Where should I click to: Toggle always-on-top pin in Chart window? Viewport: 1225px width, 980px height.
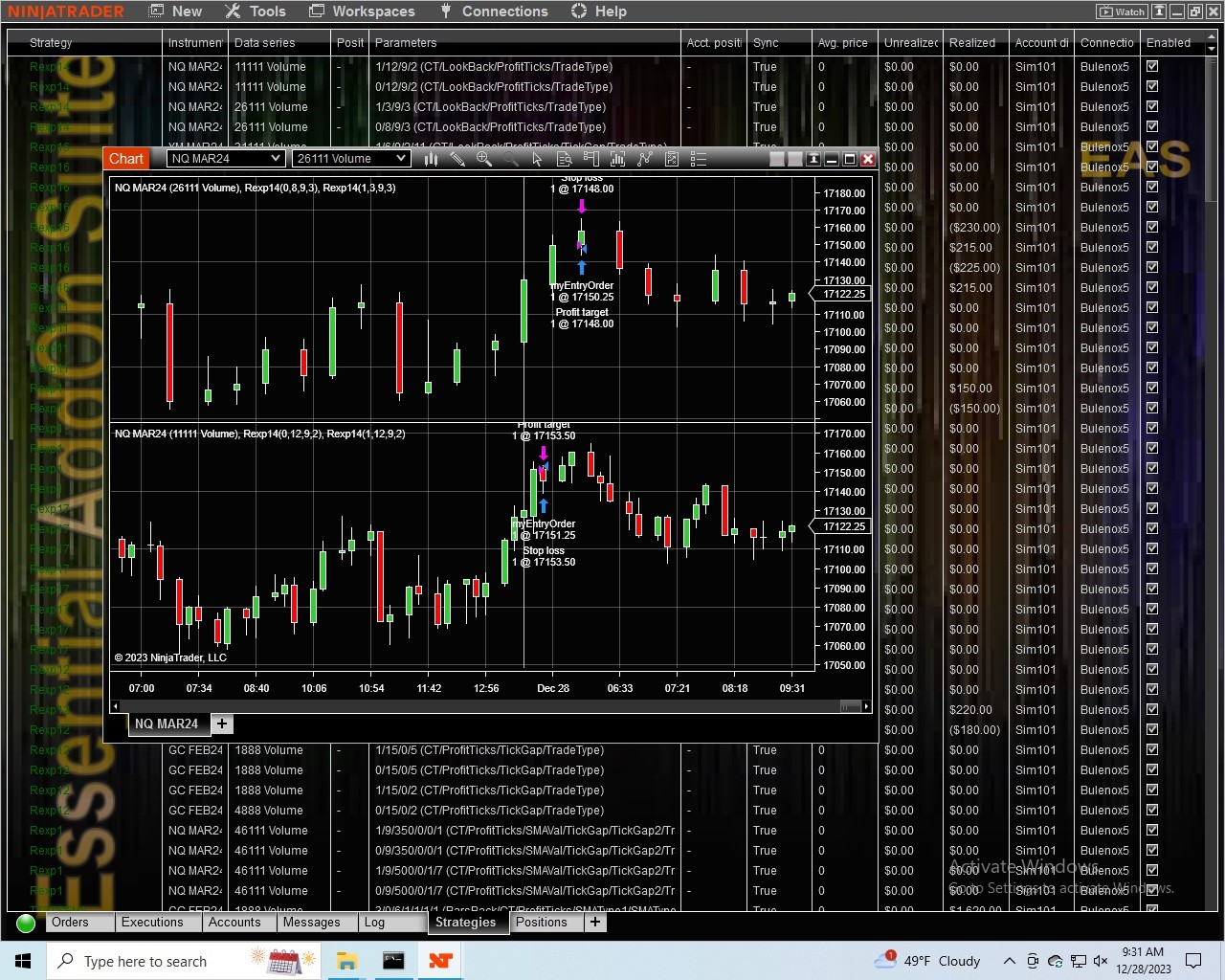pos(813,159)
